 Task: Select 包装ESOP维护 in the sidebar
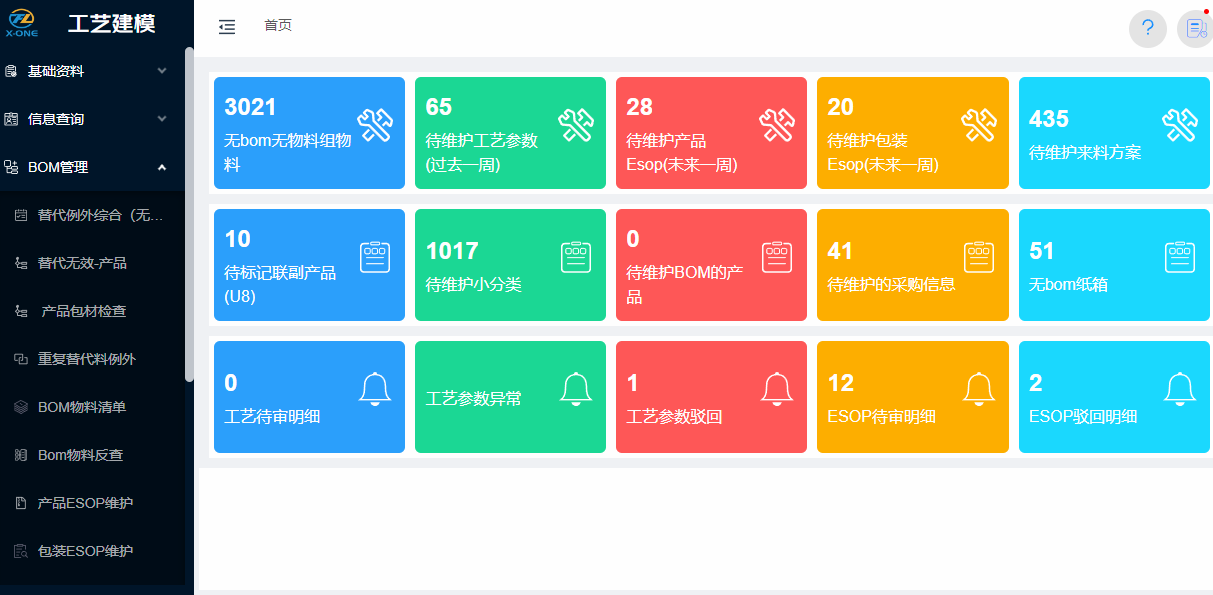(85, 551)
